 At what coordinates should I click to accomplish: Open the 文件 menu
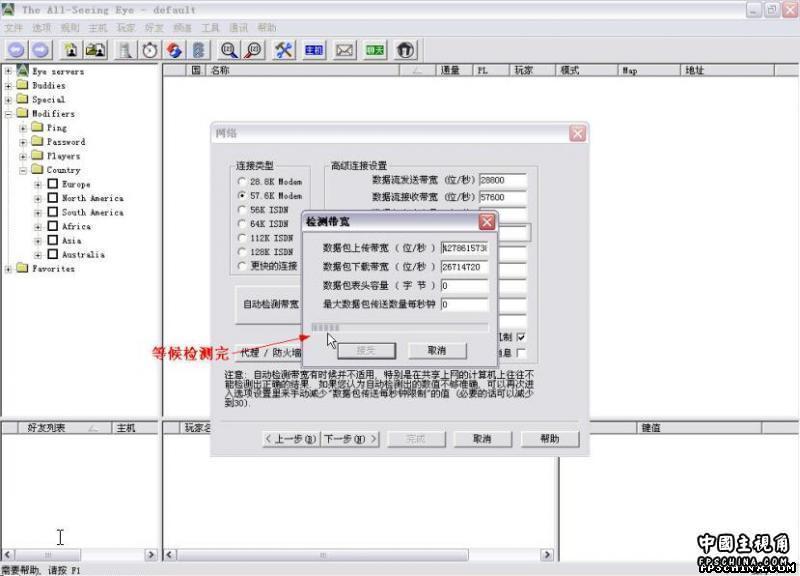[x=14, y=28]
